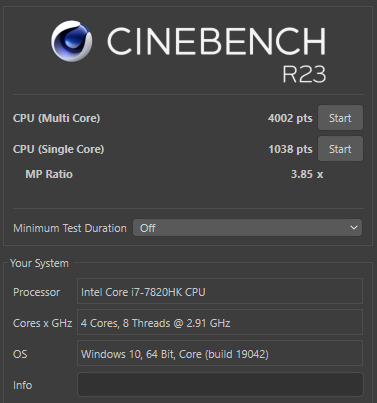Click the CPU (Single Core) label
Screen dimensions: 377x403
pyautogui.click(x=58, y=149)
